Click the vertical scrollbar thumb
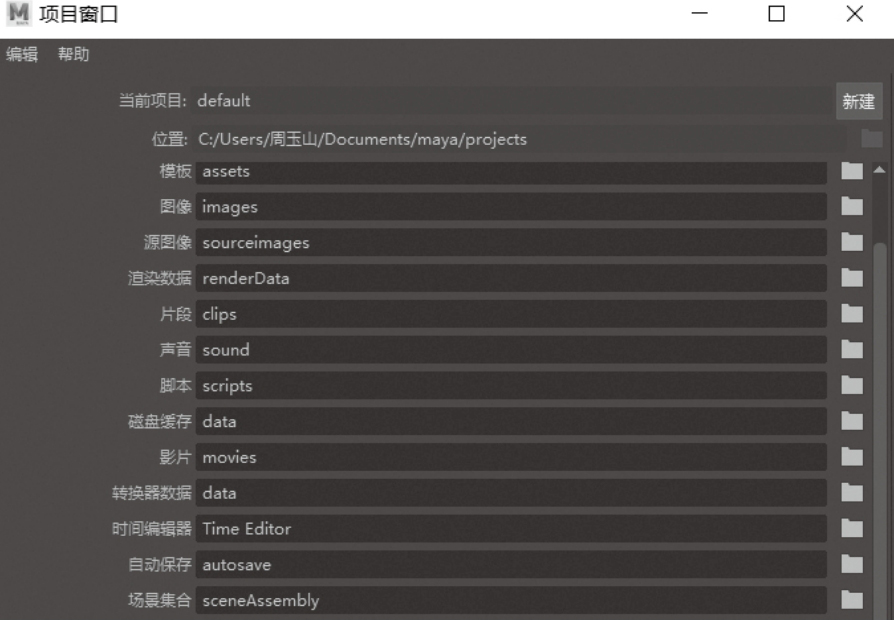Image resolution: width=894 pixels, height=620 pixels. click(880, 431)
